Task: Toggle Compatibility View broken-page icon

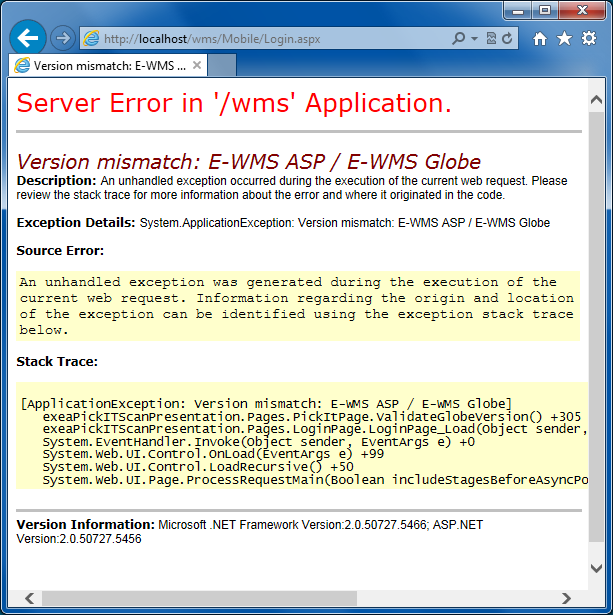Action: pyautogui.click(x=491, y=38)
